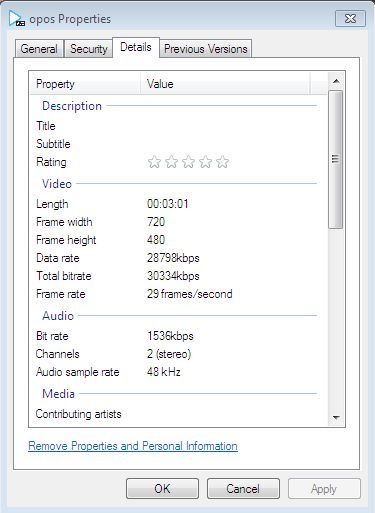Image resolution: width=375 pixels, height=513 pixels.
Task: Click the vertical scrollbar thumb
Action: pyautogui.click(x=336, y=159)
